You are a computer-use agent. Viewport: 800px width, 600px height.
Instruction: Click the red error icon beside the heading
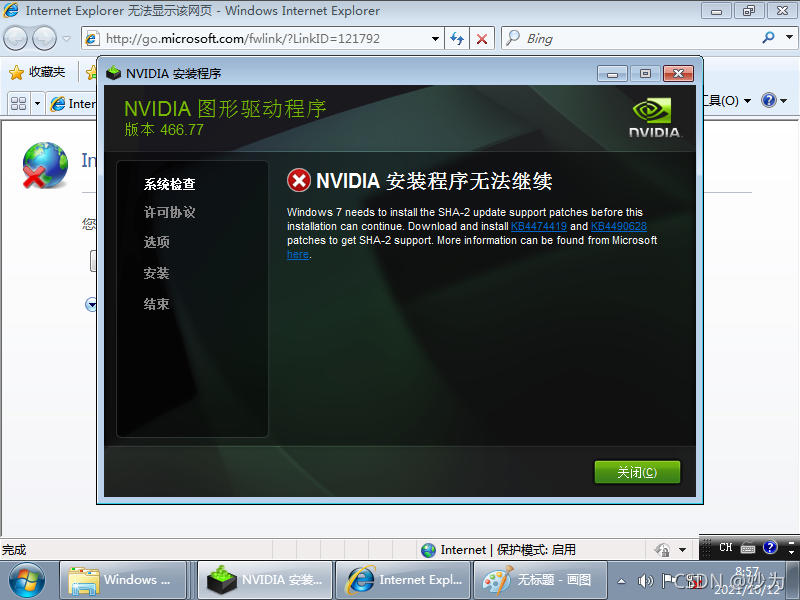(x=299, y=181)
